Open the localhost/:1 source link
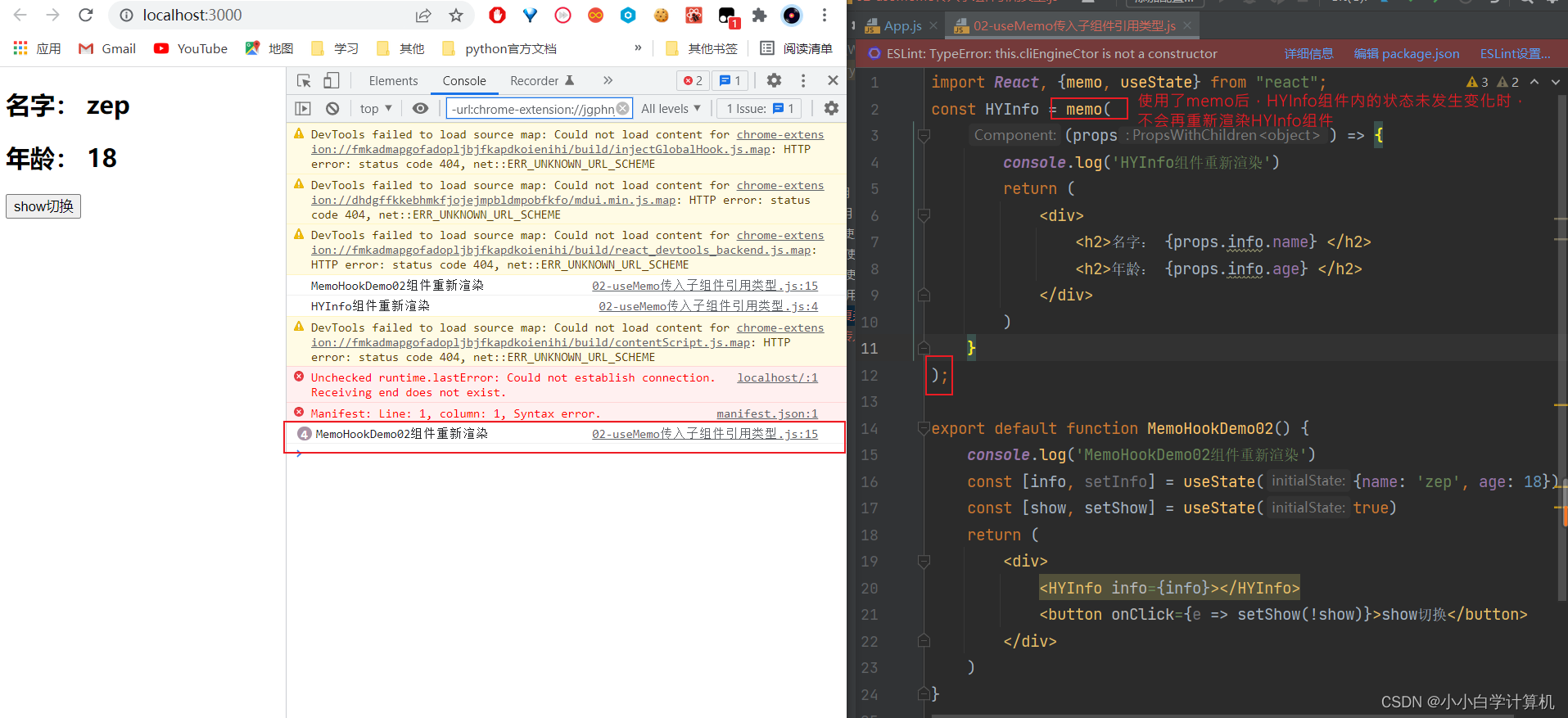Viewport: 1568px width, 718px height. click(777, 377)
